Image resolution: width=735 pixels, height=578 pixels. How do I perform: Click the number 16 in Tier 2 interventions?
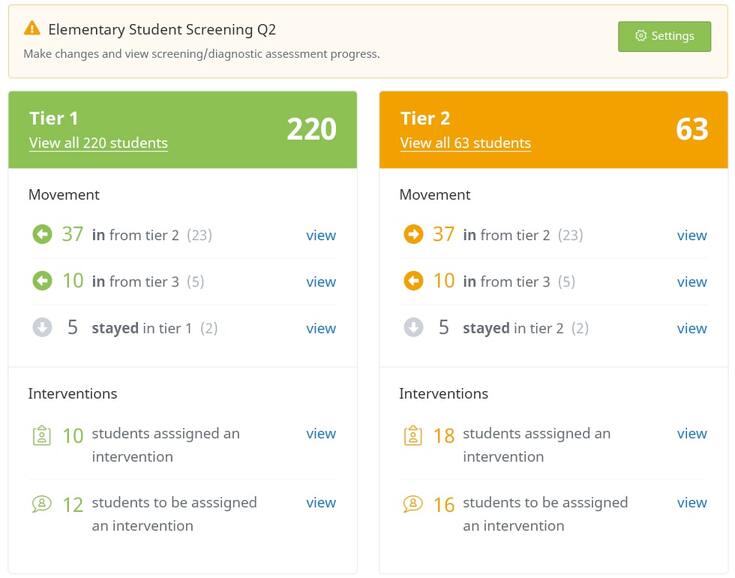(443, 505)
